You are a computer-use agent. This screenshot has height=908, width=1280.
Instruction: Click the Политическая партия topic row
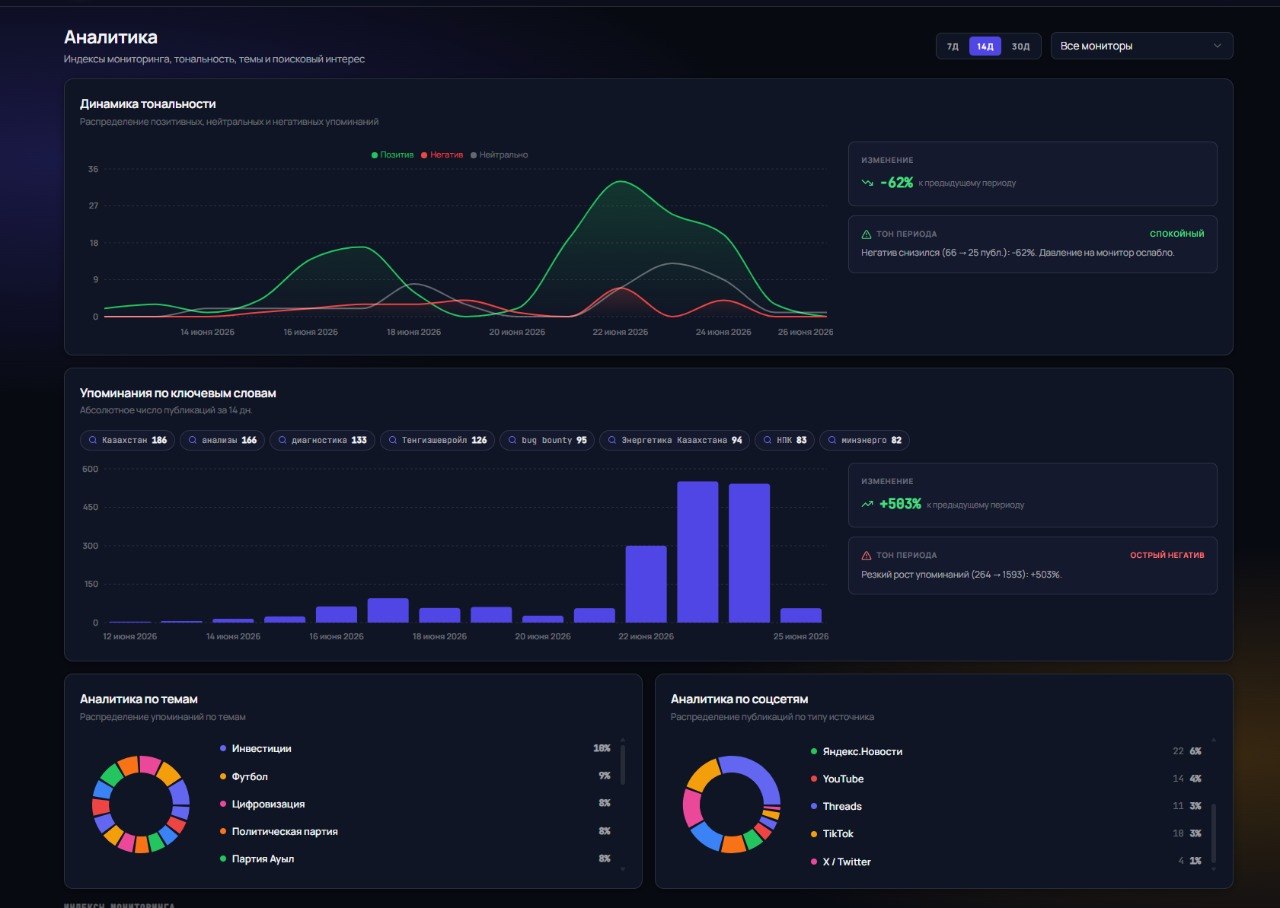(x=415, y=831)
